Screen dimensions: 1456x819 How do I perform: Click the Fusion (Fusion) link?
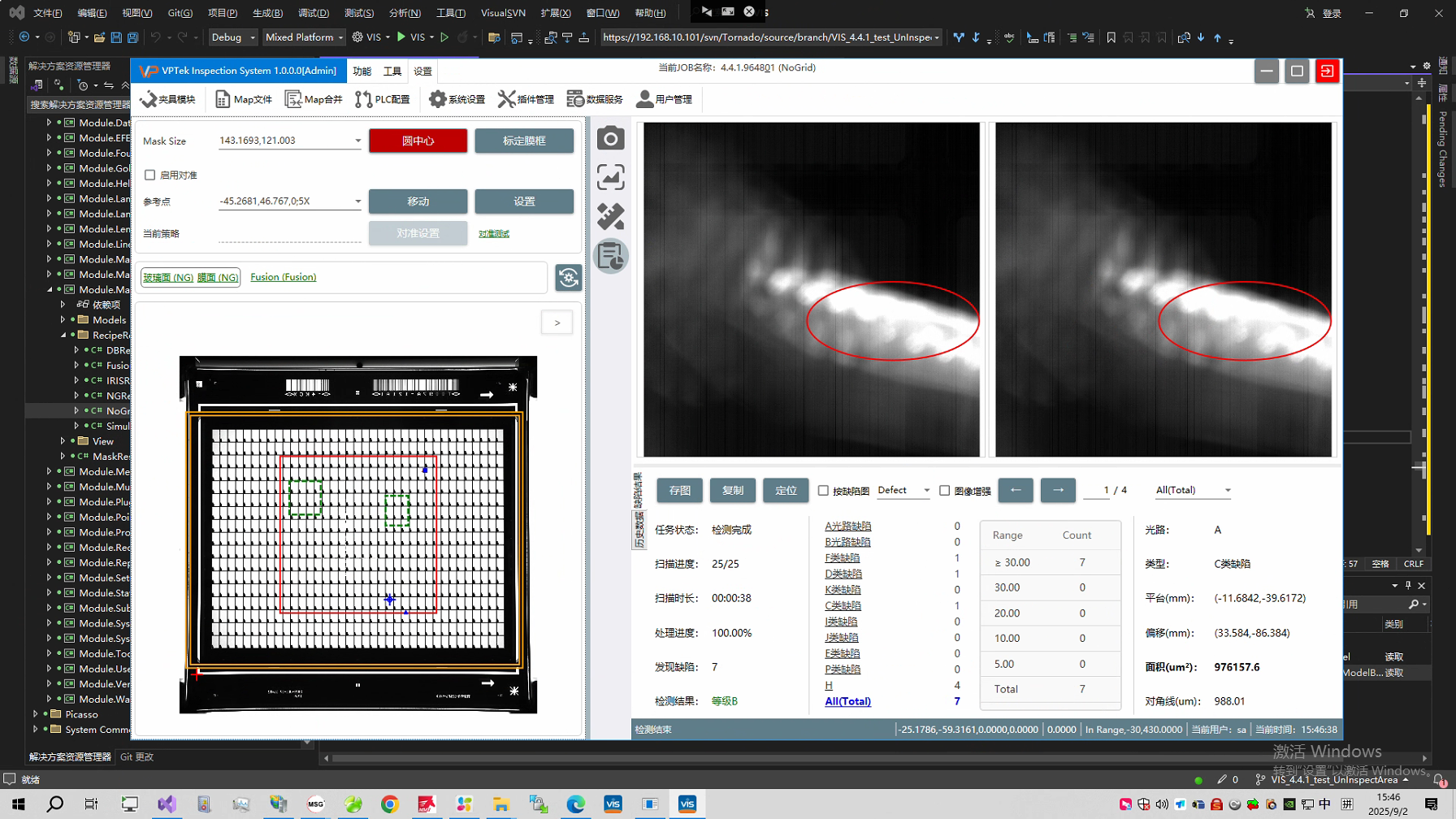point(283,277)
